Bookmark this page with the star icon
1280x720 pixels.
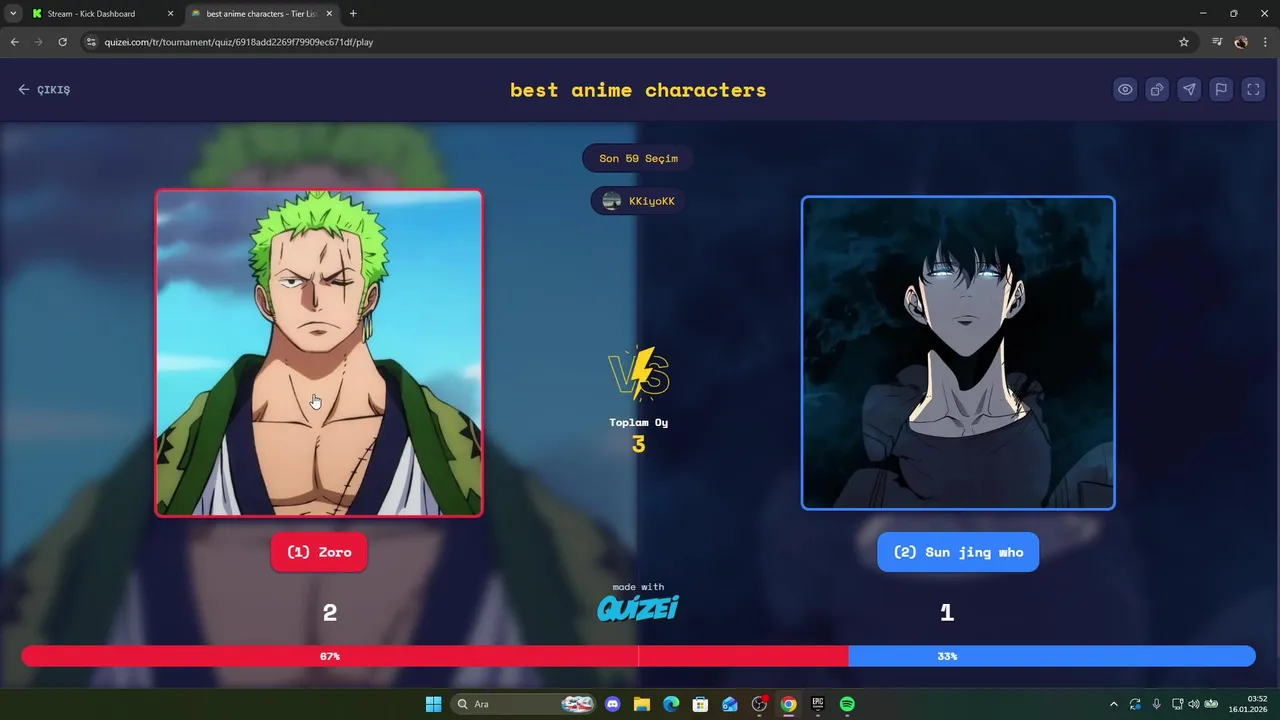click(x=1184, y=42)
